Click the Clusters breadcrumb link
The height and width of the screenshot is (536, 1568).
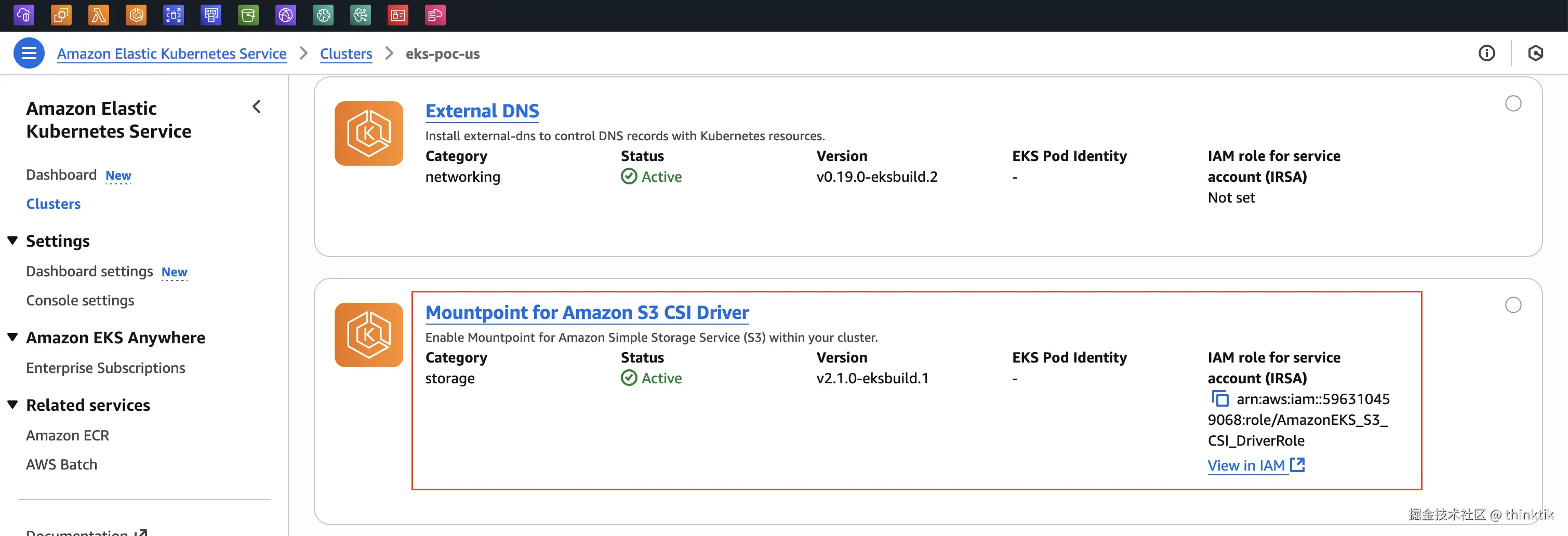click(x=346, y=53)
